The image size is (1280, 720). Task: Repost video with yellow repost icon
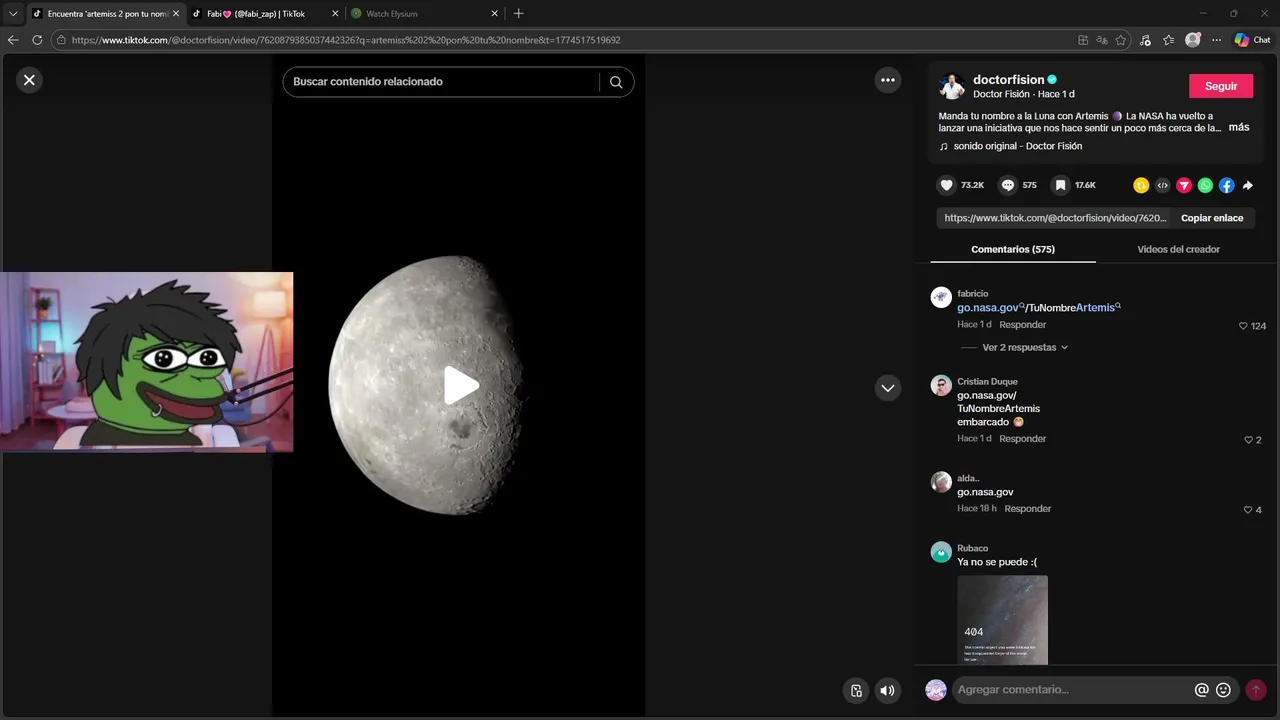click(1141, 185)
